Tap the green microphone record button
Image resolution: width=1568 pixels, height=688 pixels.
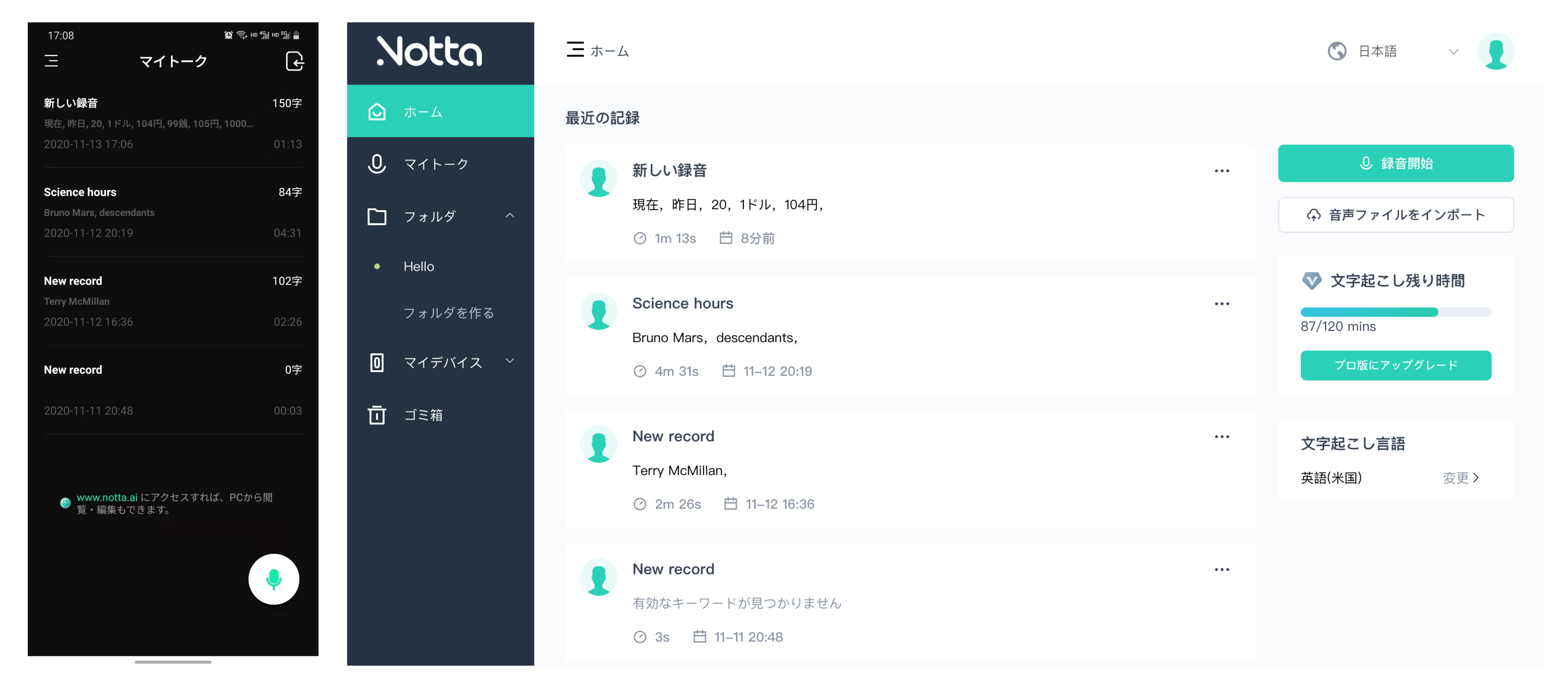(273, 578)
